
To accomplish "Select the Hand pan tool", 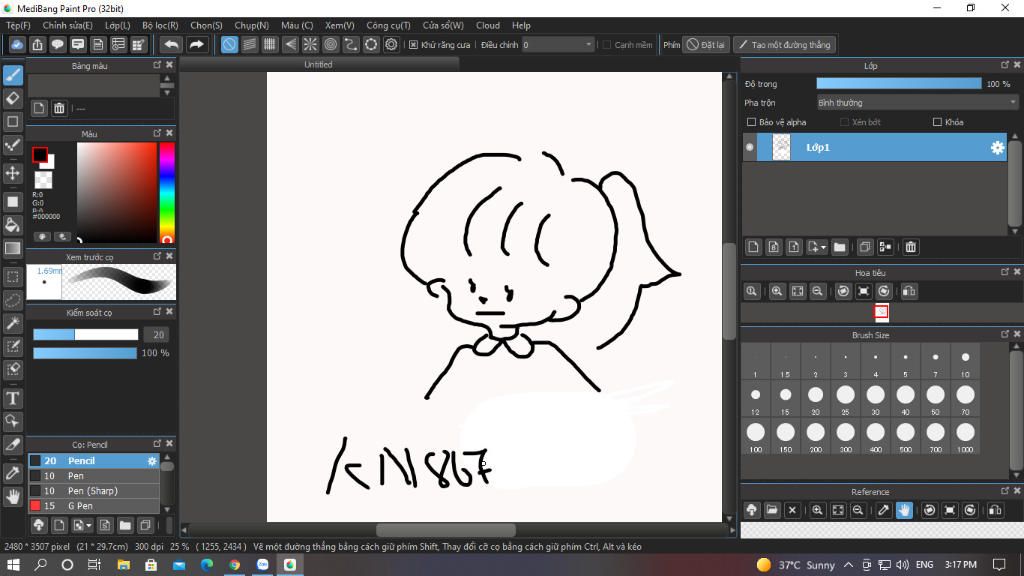I will (13, 498).
